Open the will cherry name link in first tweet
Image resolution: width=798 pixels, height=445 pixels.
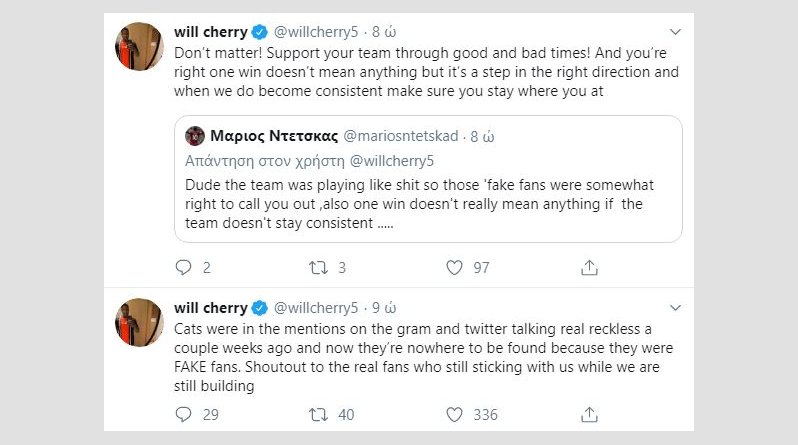pyautogui.click(x=209, y=31)
